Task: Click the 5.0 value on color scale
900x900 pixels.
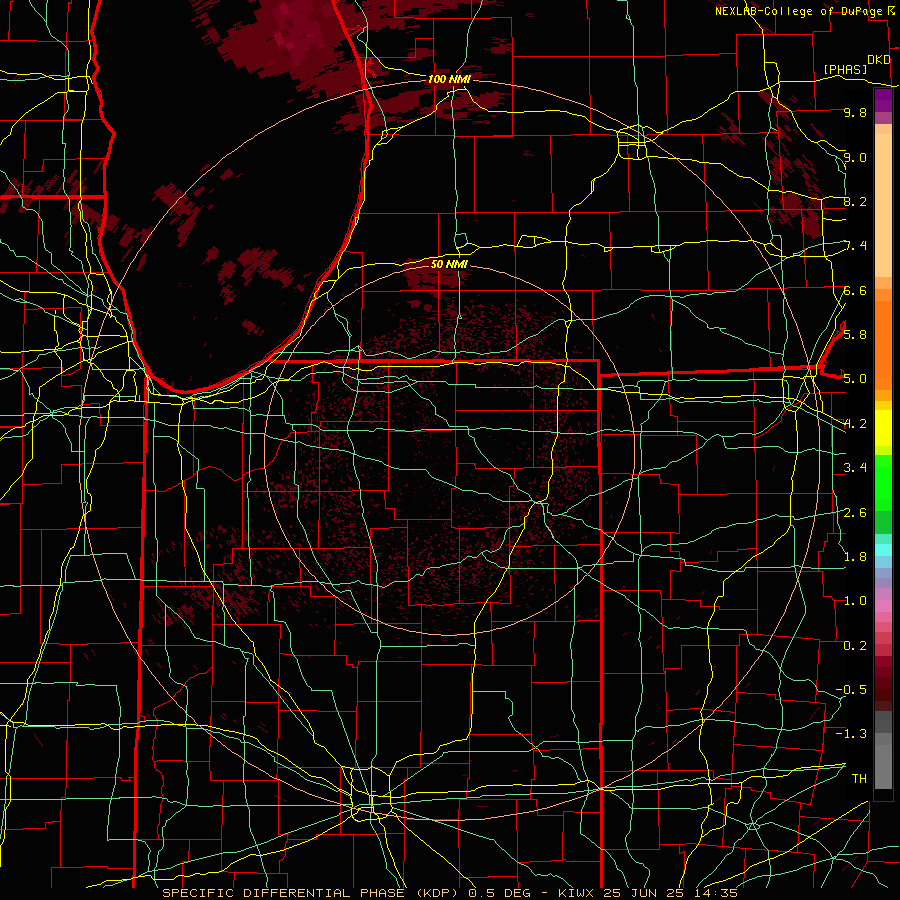Action: click(855, 379)
